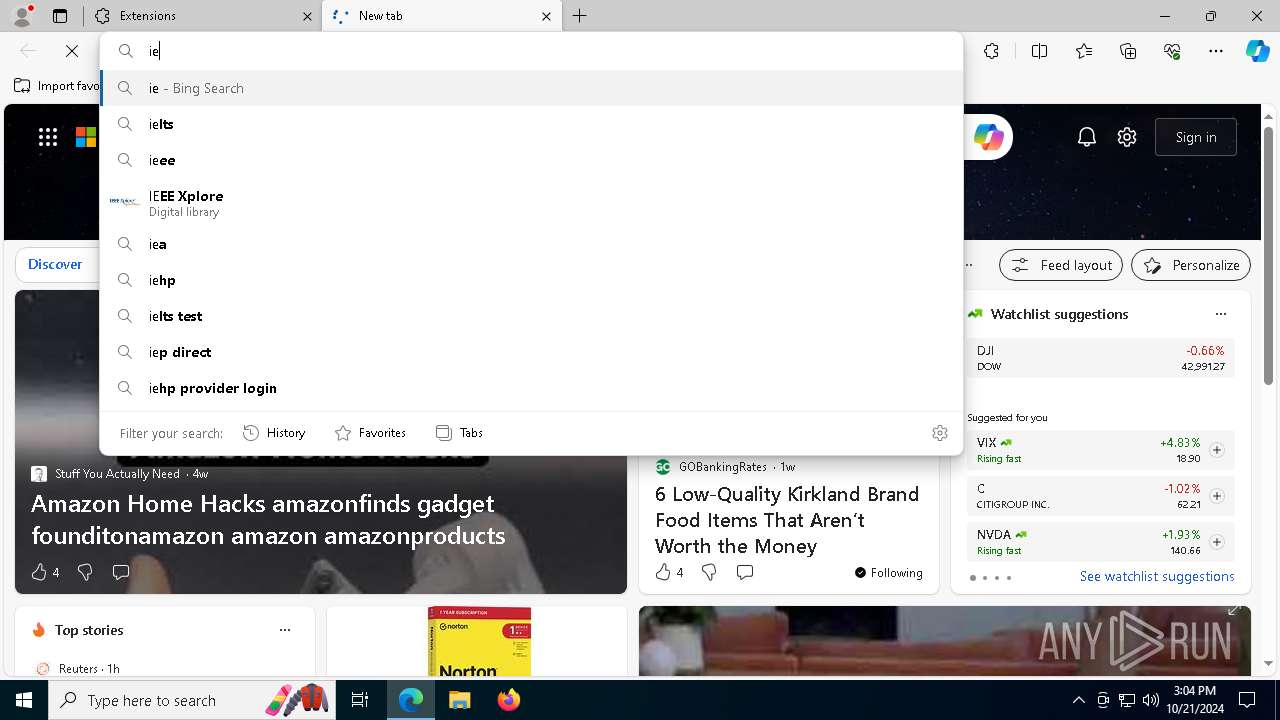Click the Import favorites bookmark
This screenshot has height=720, width=1280.
point(57,86)
